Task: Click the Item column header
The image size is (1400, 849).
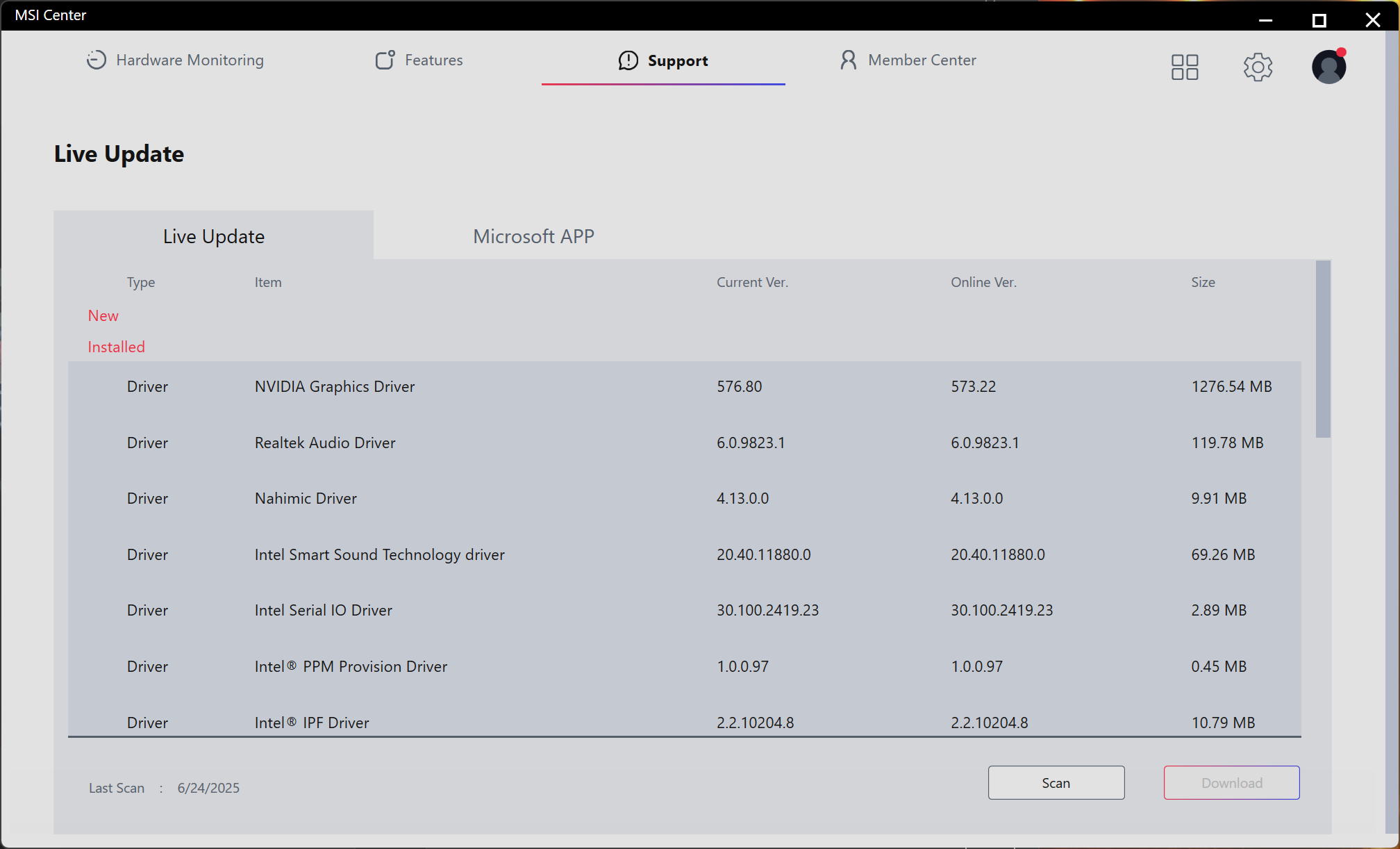Action: pyautogui.click(x=268, y=283)
